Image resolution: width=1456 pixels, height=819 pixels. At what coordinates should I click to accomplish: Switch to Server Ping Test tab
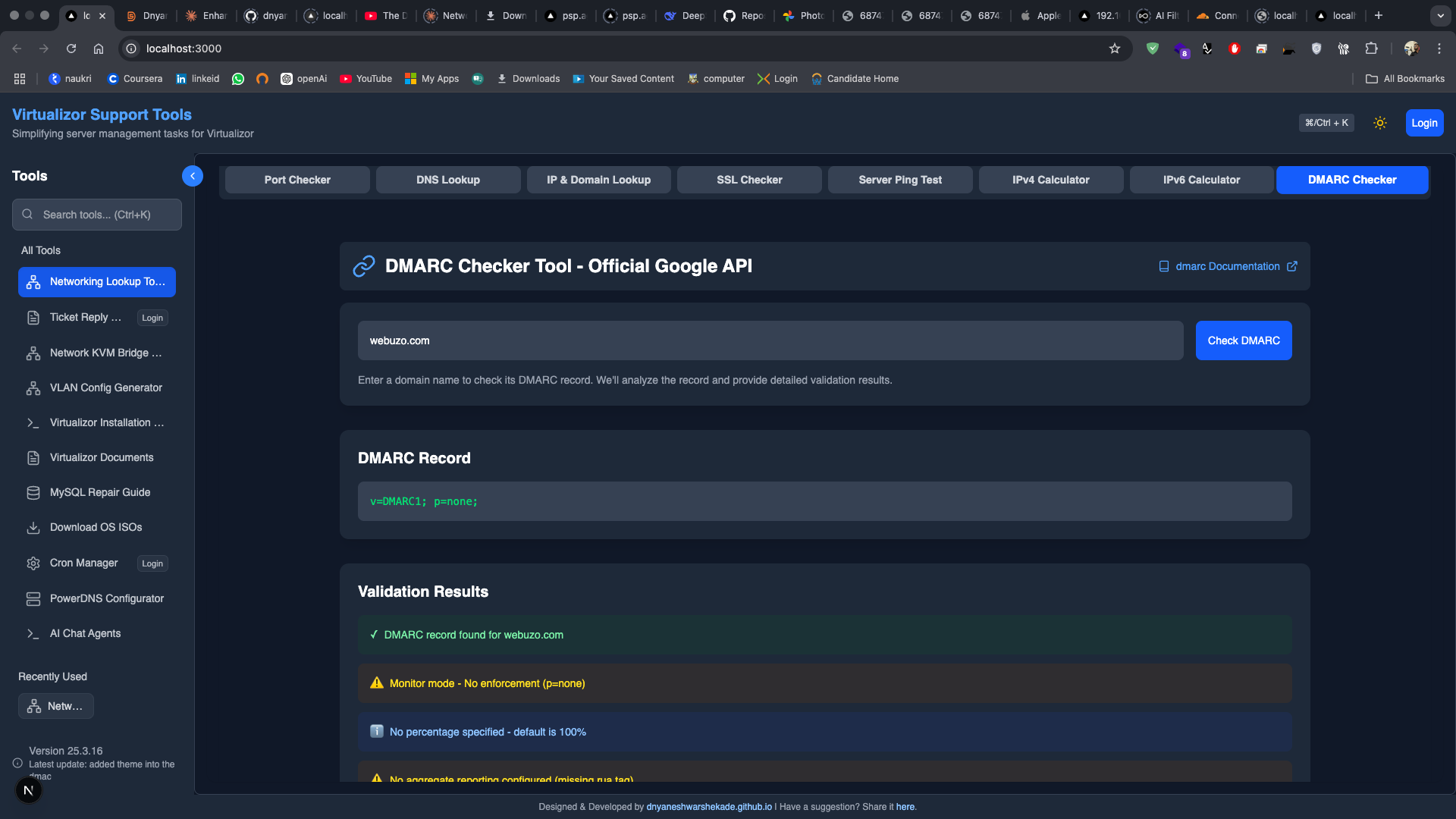click(900, 180)
